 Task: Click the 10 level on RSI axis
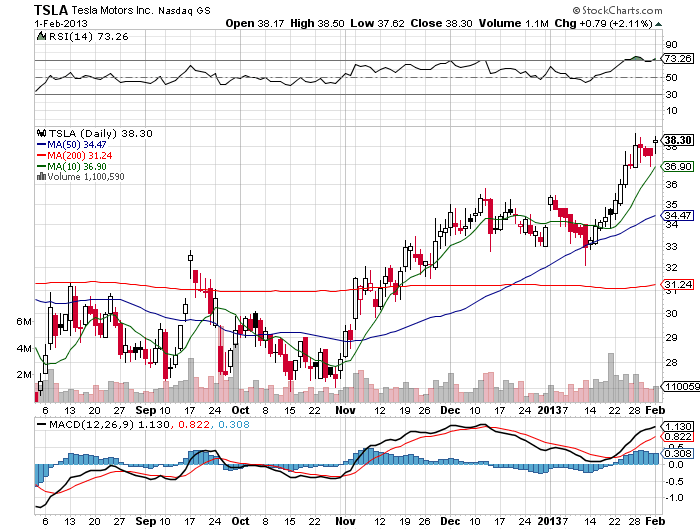coord(671,111)
